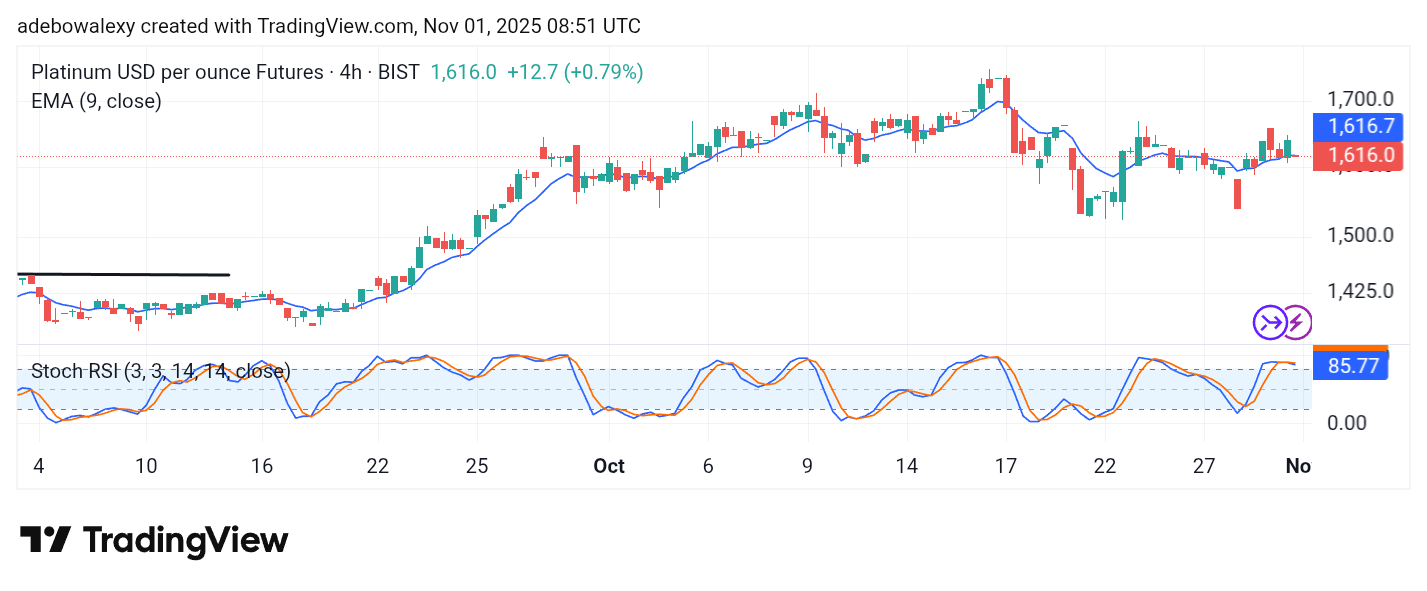Click the green change value +12.7 (+0.79%)
The height and width of the screenshot is (591, 1427).
(575, 72)
